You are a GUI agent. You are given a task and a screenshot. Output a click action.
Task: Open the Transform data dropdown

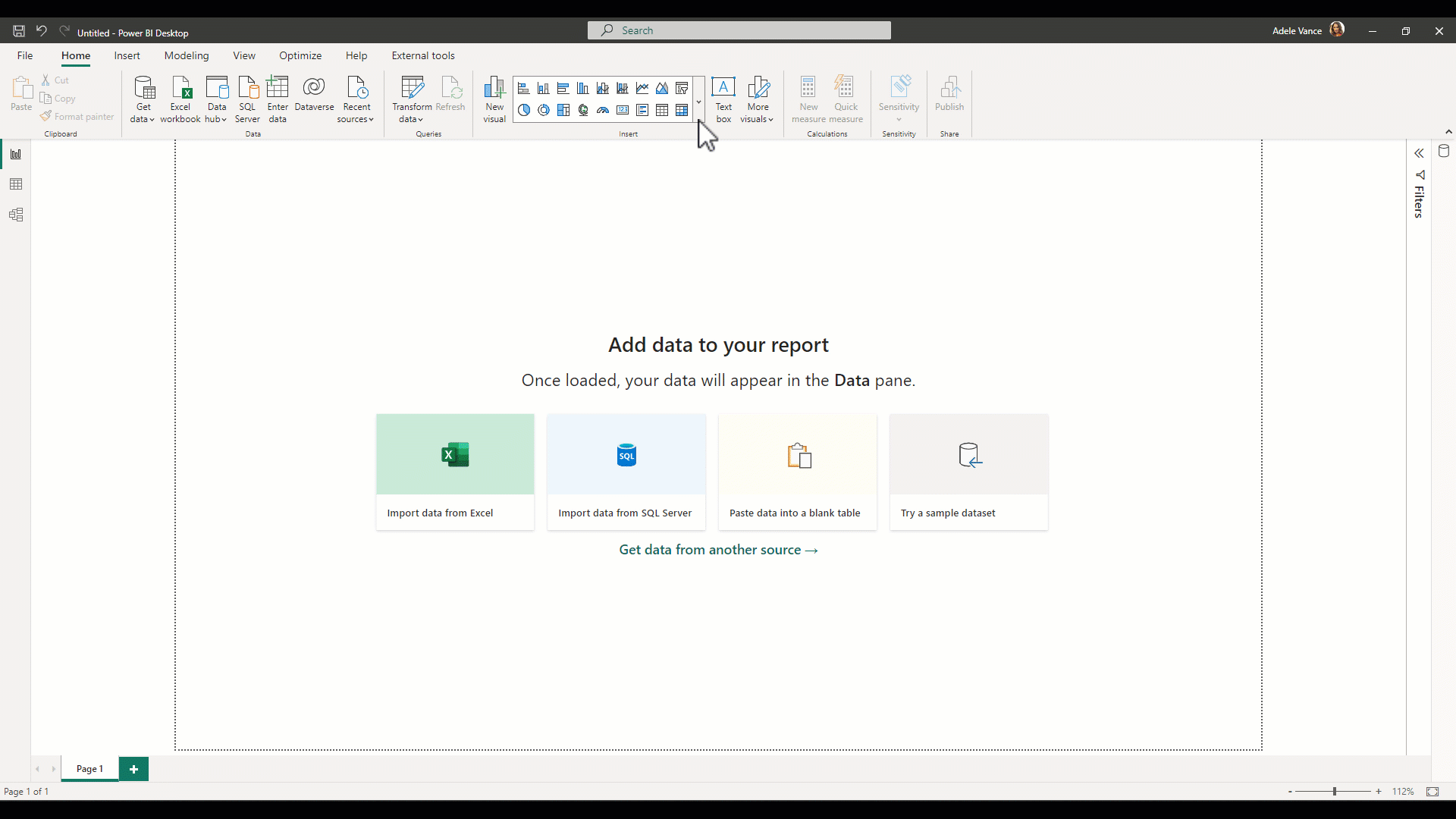412,99
